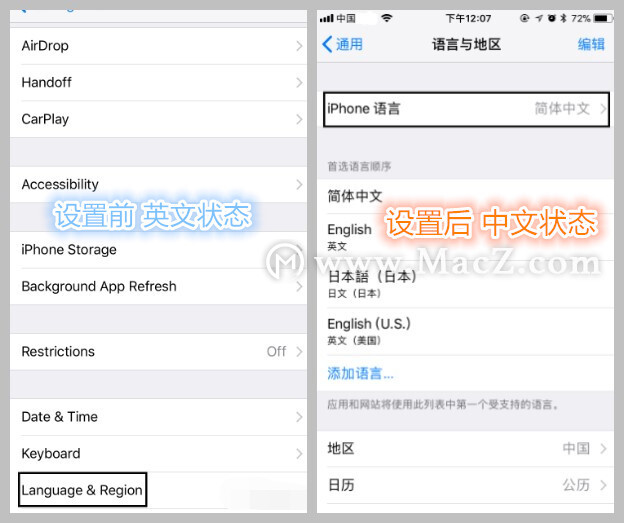624x523 pixels.
Task: Tap the location arrow status icon
Action: click(539, 18)
